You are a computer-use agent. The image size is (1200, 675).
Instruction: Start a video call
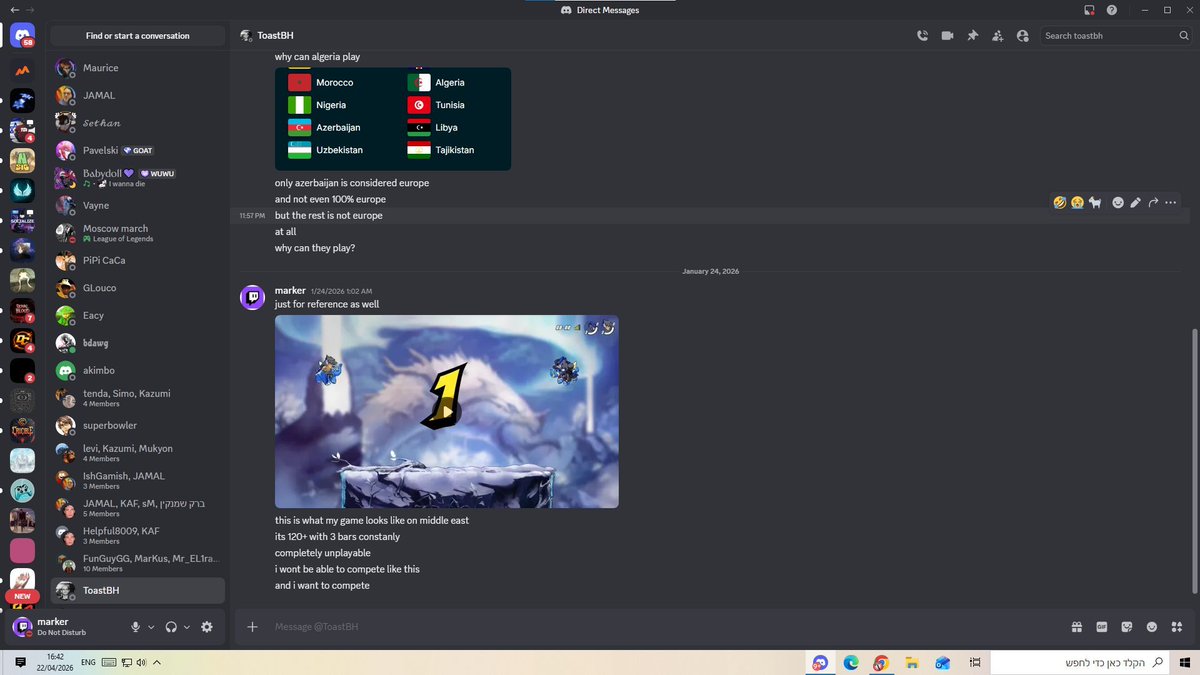click(x=947, y=35)
